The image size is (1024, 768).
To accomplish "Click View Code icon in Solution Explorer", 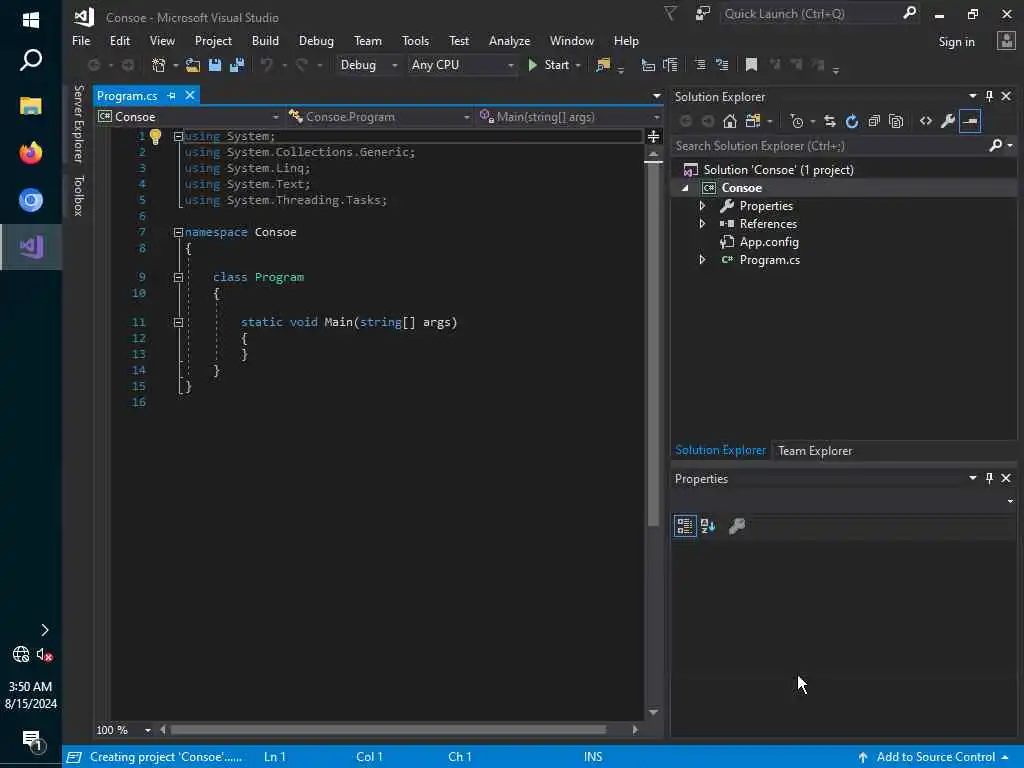I will pyautogui.click(x=926, y=121).
